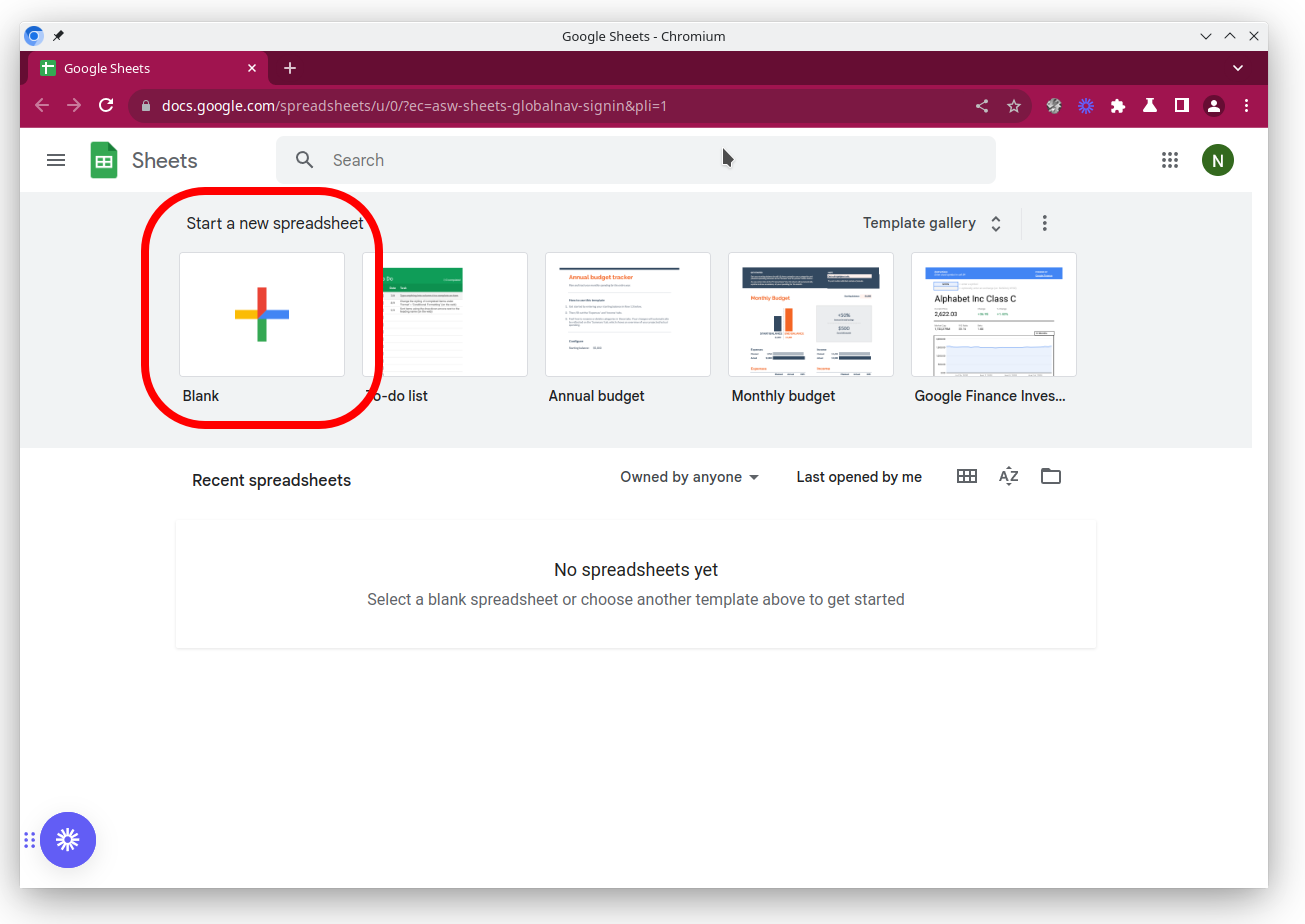Image resolution: width=1305 pixels, height=924 pixels.
Task: Click the purple floating assistant button
Action: tap(68, 840)
